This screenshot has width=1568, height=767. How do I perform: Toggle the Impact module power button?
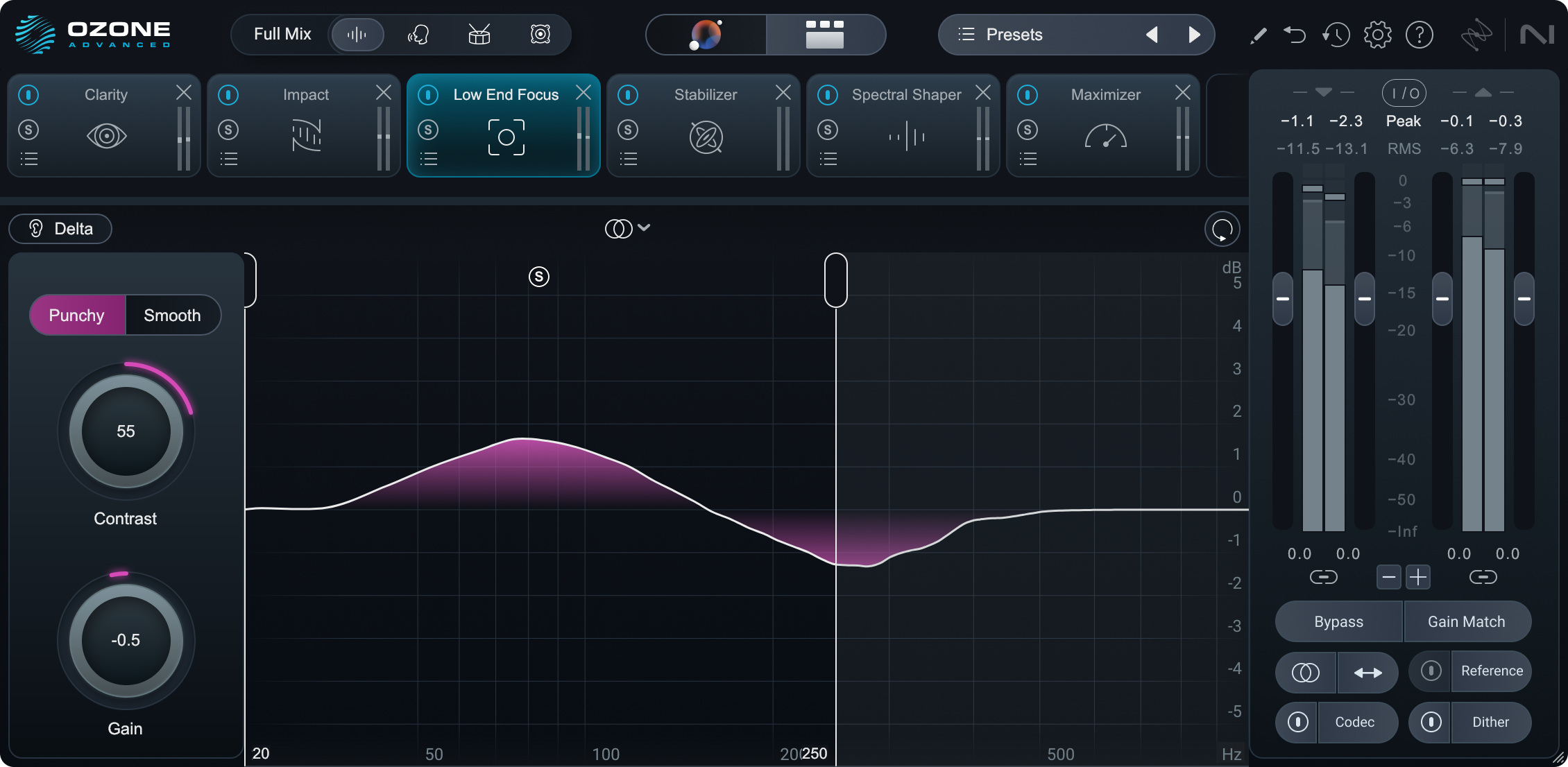[x=228, y=94]
